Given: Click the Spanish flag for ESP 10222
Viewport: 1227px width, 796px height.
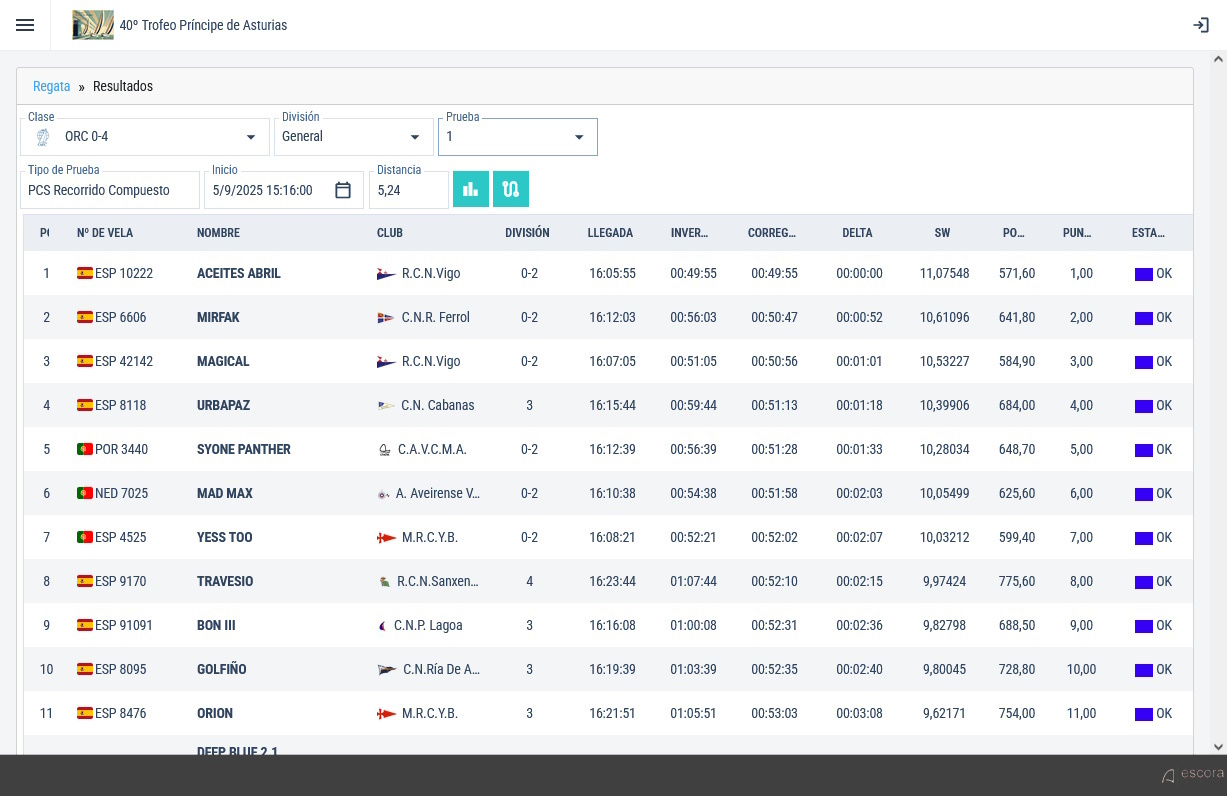Looking at the screenshot, I should tap(85, 273).
